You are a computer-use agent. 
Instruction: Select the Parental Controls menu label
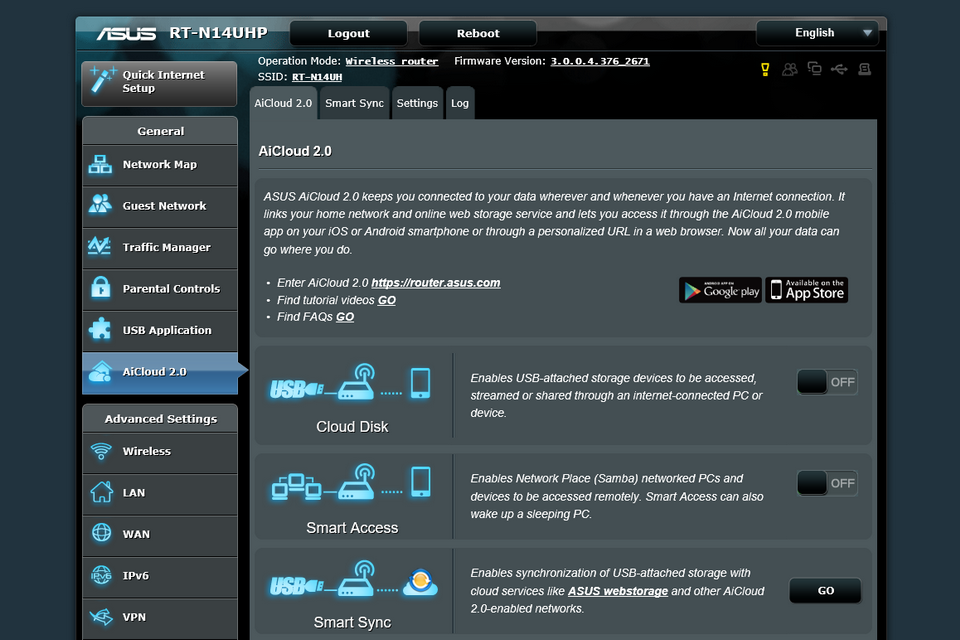pyautogui.click(x=171, y=288)
